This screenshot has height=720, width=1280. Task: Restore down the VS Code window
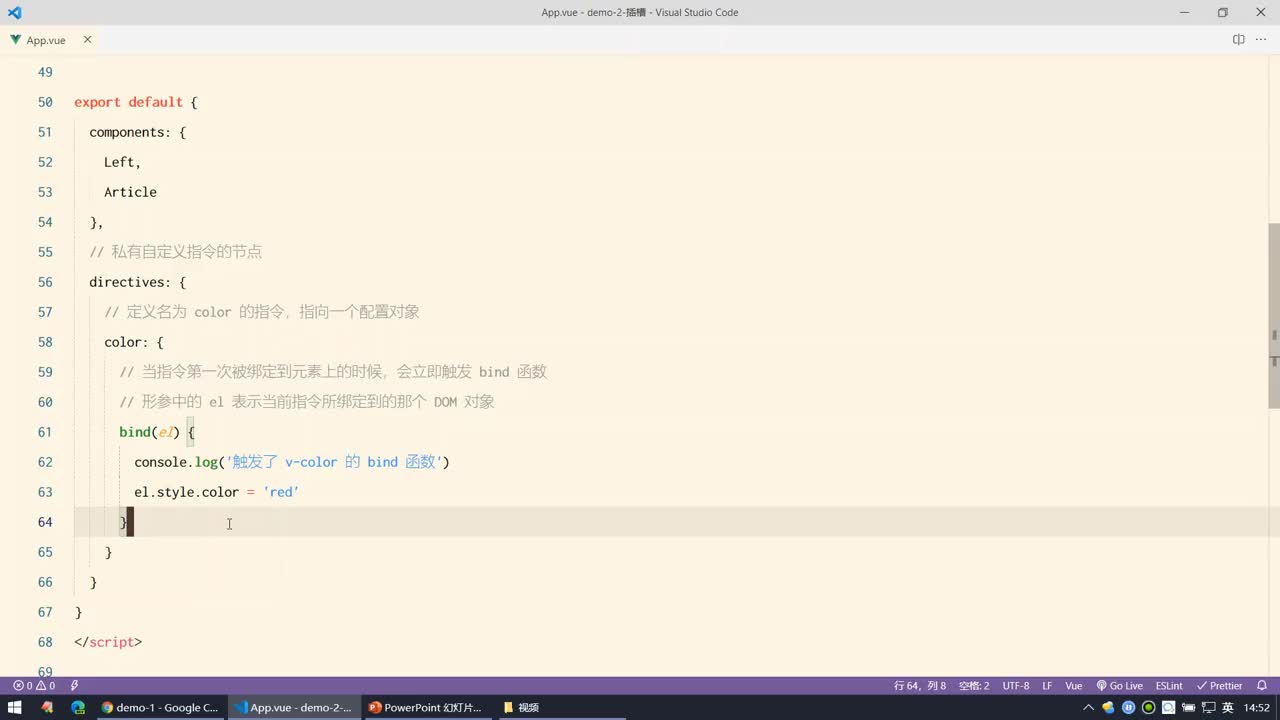pos(1222,12)
